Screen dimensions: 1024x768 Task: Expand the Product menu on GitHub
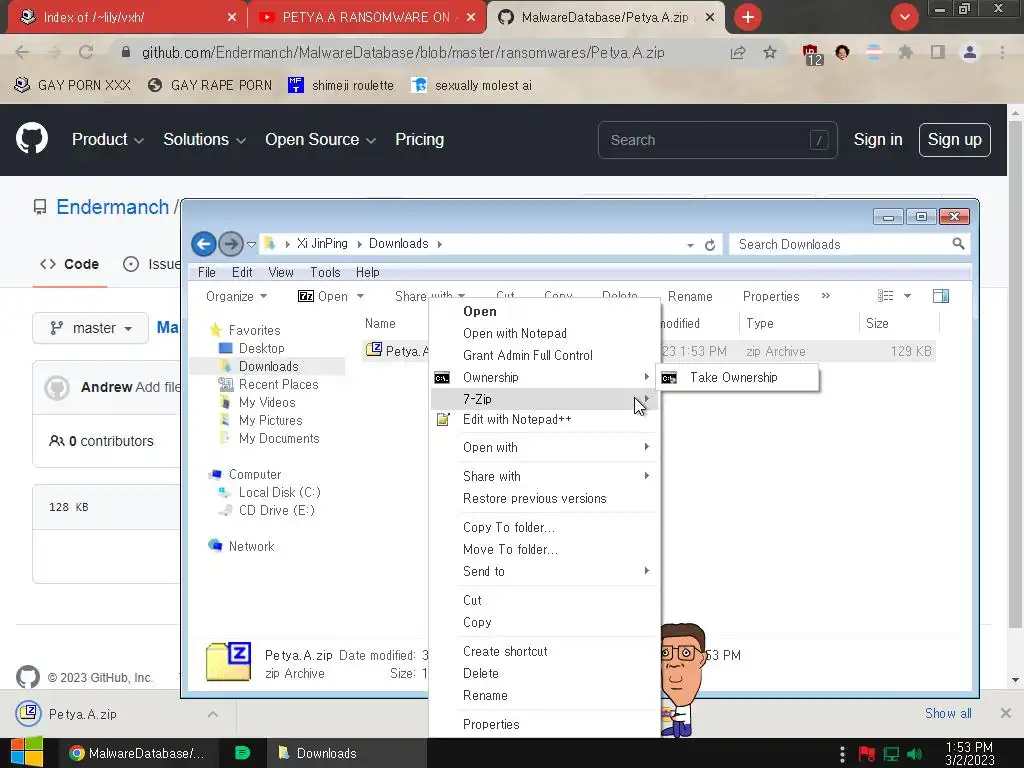click(108, 140)
